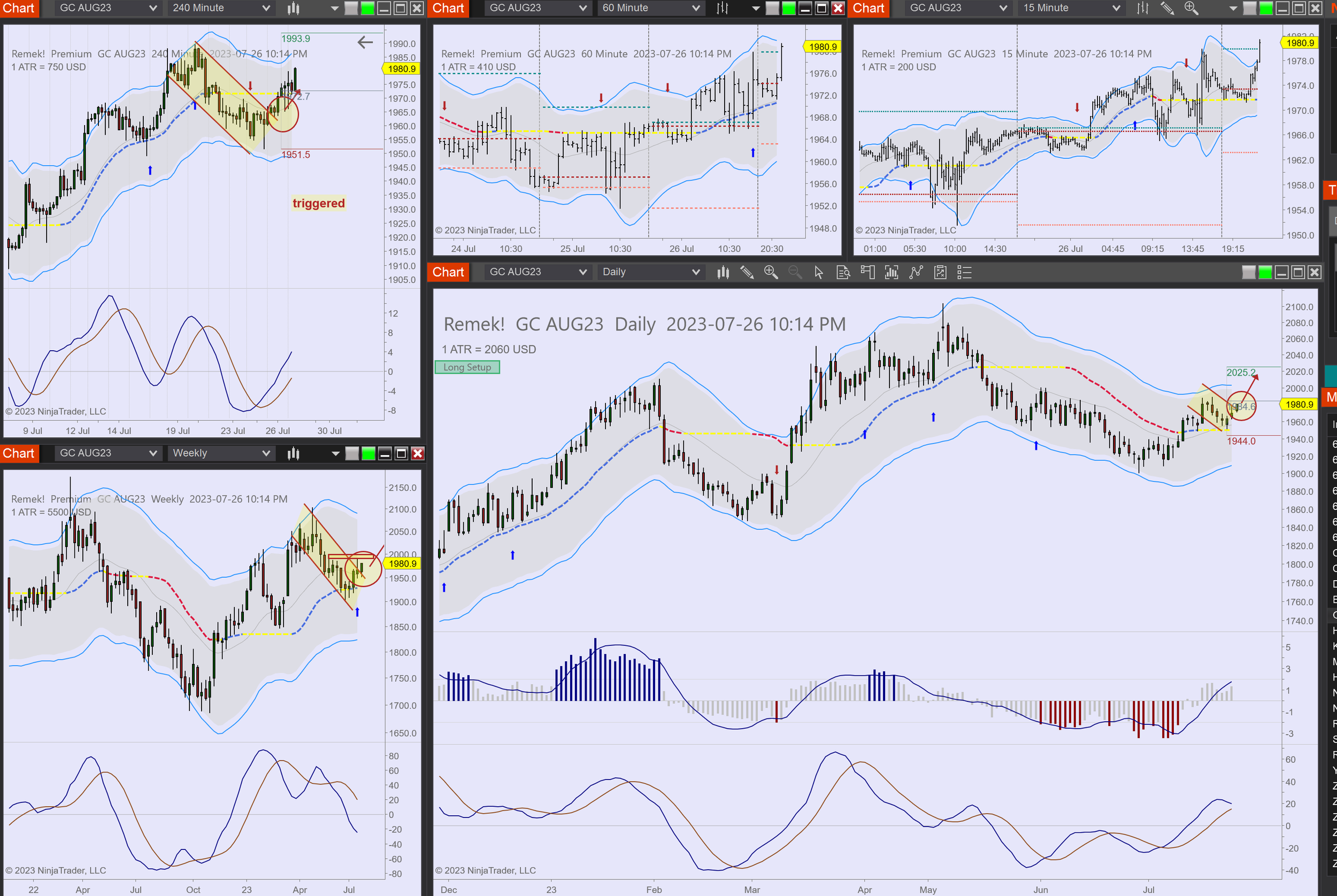This screenshot has width=1337, height=896.
Task: Select the 60 Minute Chart tab label
Action: [448, 8]
